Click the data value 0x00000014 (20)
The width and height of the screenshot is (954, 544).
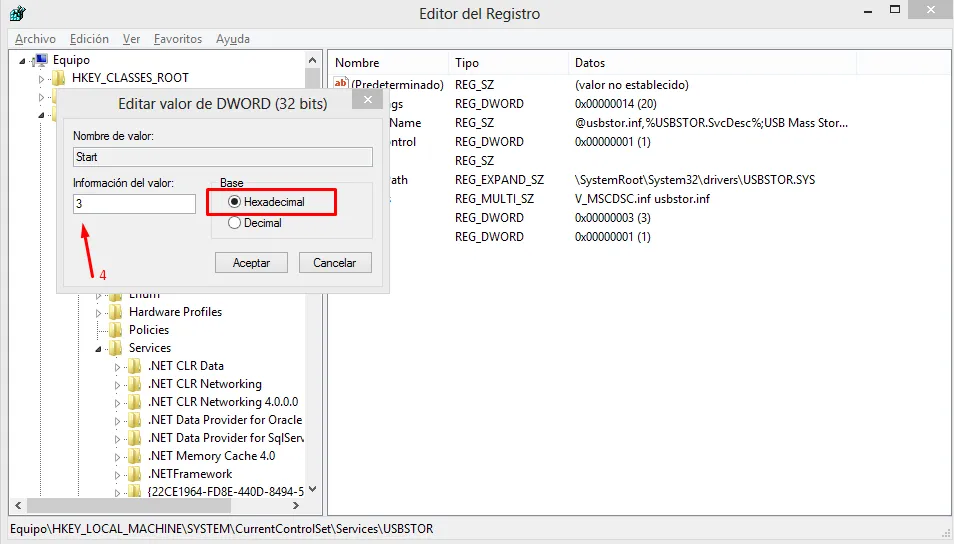(x=616, y=103)
